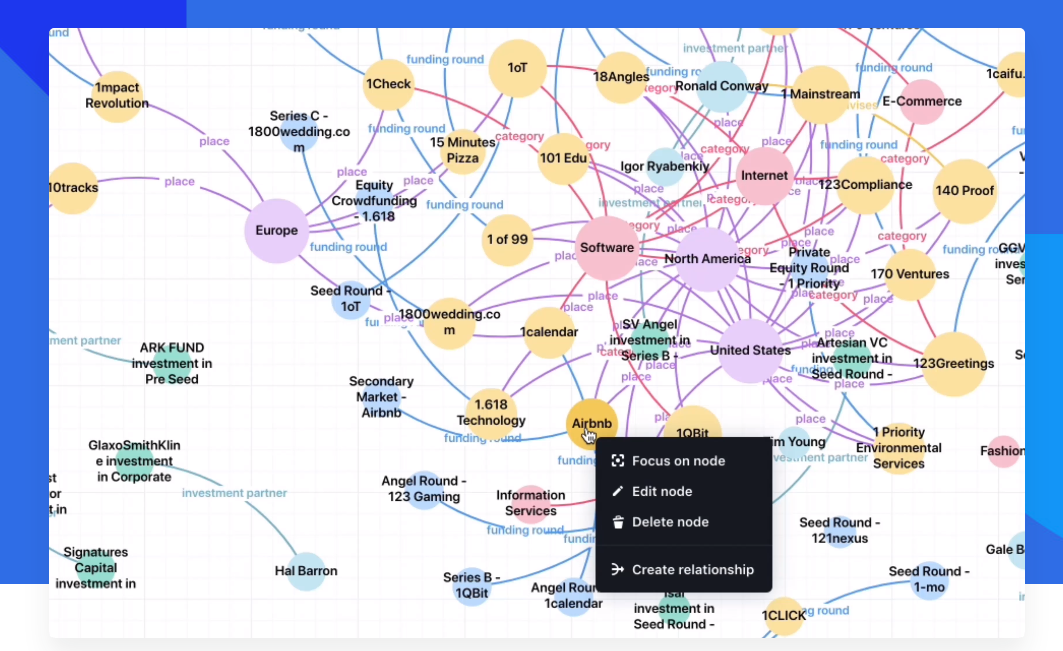Select the 1Check node
Viewport: 1063px width, 651px height.
point(388,84)
